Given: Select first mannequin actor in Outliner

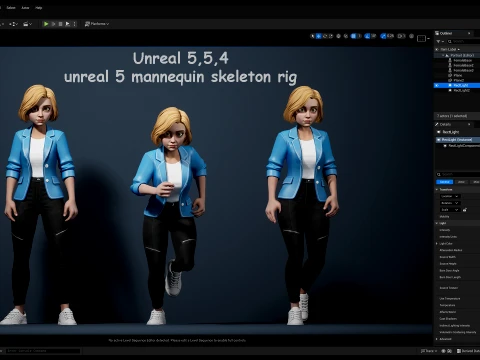Looking at the screenshot, I should pyautogui.click(x=463, y=60).
